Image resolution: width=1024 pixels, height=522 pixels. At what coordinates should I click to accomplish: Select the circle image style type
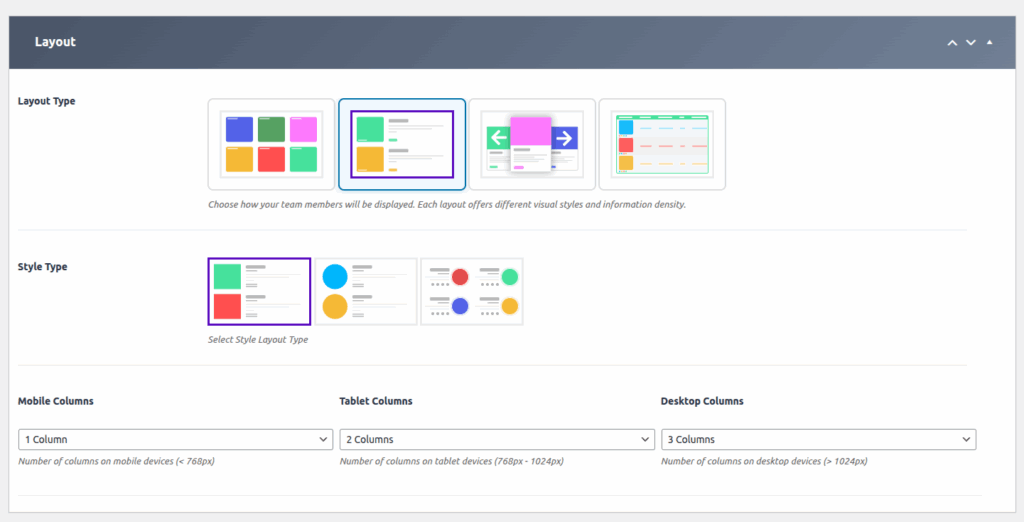tap(366, 291)
